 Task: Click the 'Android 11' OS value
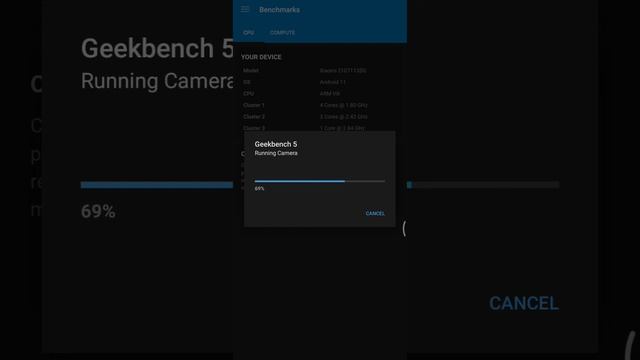tap(333, 82)
